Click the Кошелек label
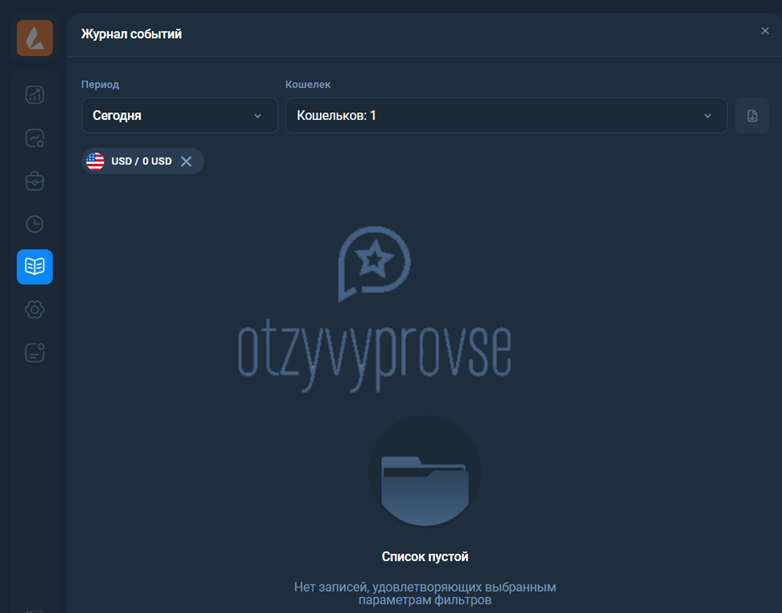This screenshot has height=613, width=782. [308, 84]
